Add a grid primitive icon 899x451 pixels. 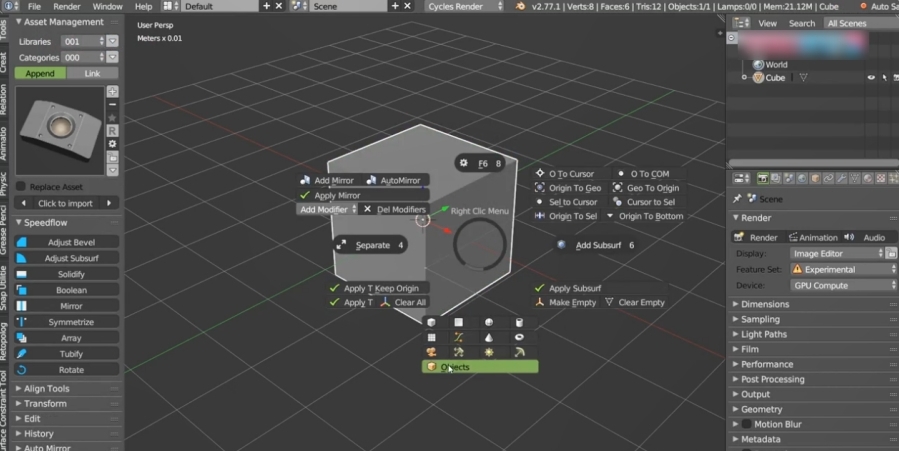[x=431, y=338]
